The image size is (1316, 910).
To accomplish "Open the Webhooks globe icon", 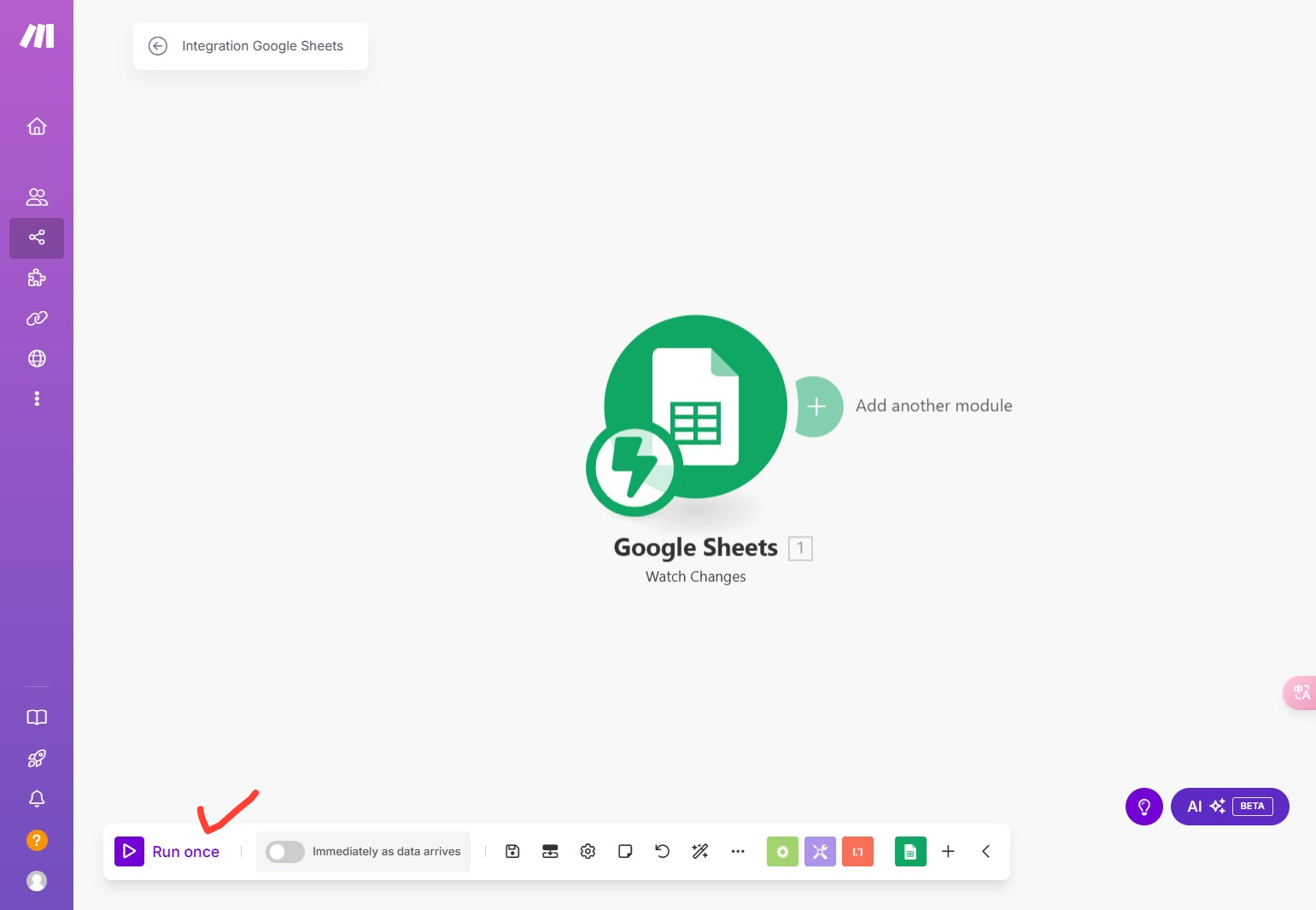I will point(37,359).
